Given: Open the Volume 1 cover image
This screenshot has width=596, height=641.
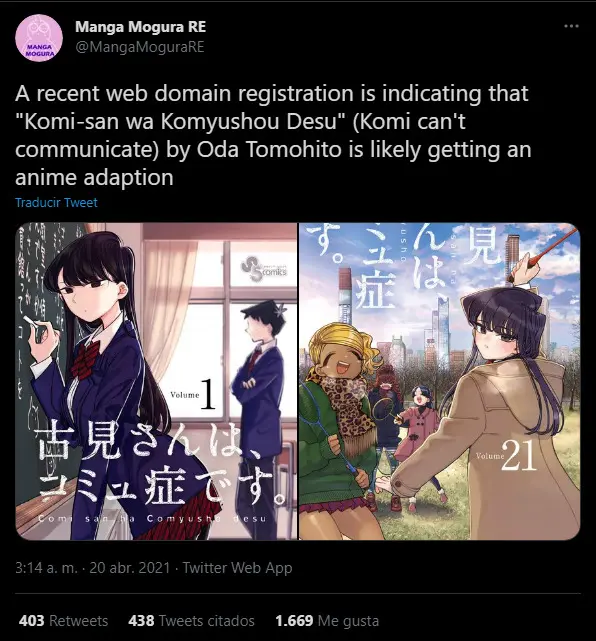Looking at the screenshot, I should coord(156,381).
